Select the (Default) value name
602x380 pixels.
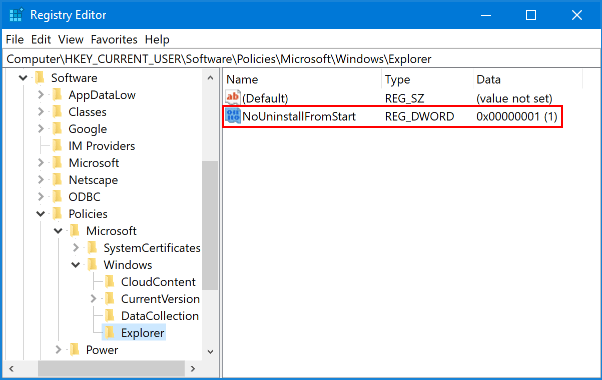click(265, 98)
